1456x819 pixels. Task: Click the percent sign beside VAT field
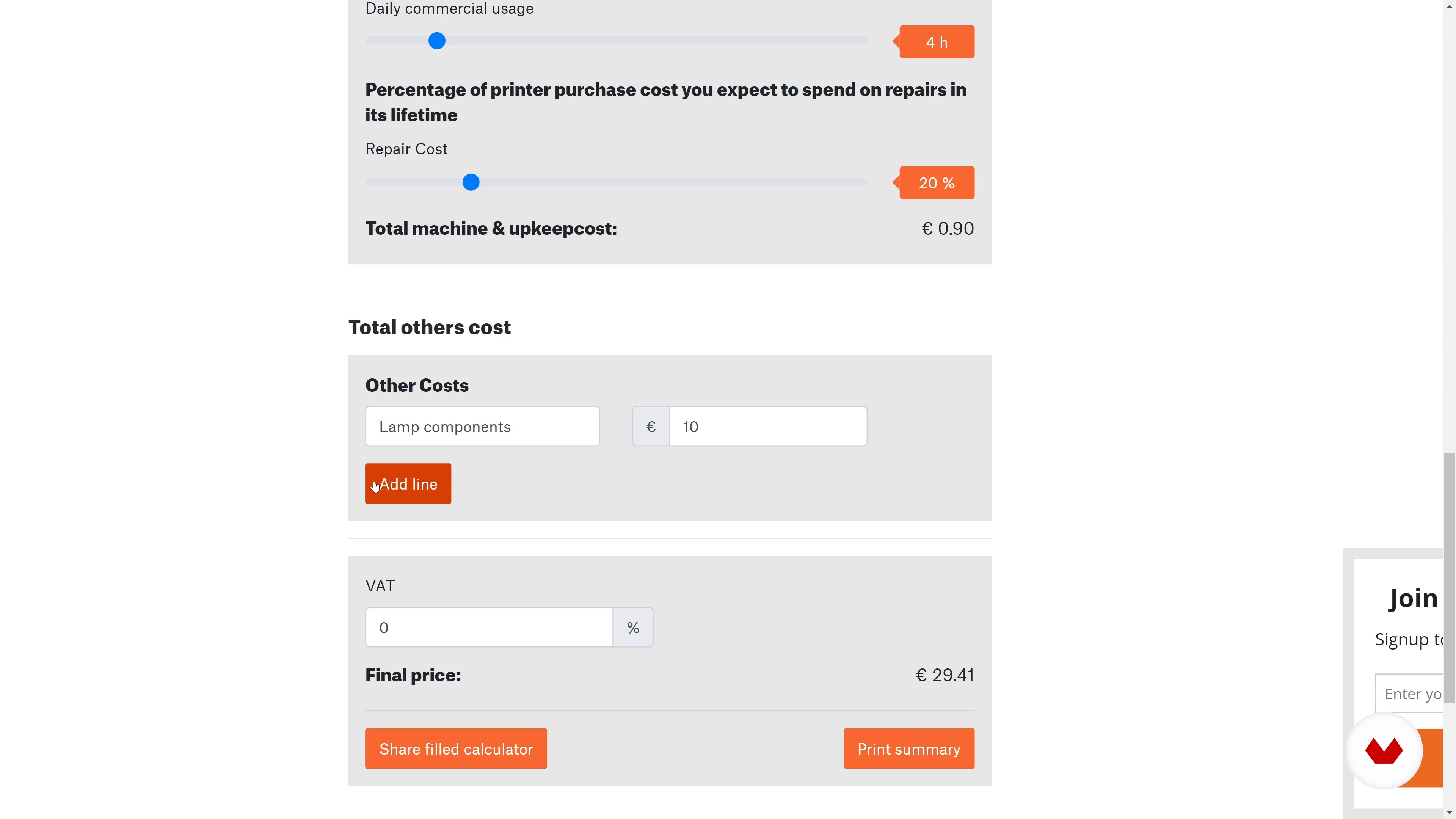click(x=633, y=628)
